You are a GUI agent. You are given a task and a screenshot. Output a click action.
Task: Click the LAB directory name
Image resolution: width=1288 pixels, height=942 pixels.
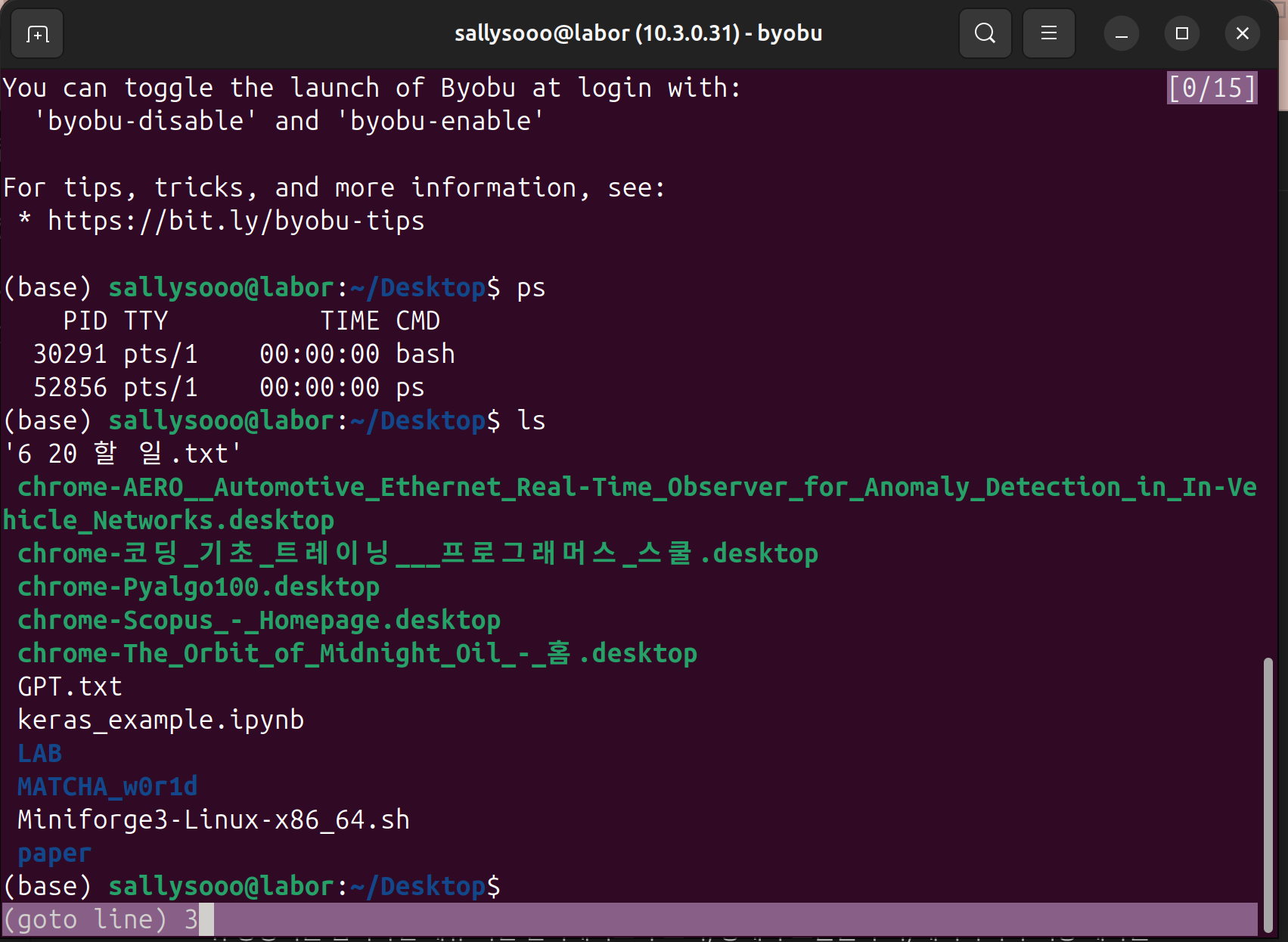(39, 753)
